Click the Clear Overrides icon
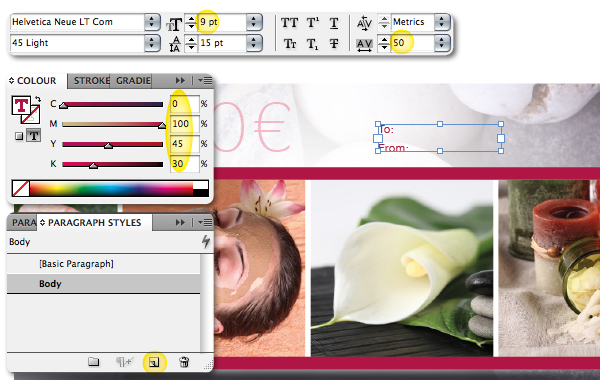Viewport: 600px width, 380px height. pyautogui.click(x=124, y=362)
